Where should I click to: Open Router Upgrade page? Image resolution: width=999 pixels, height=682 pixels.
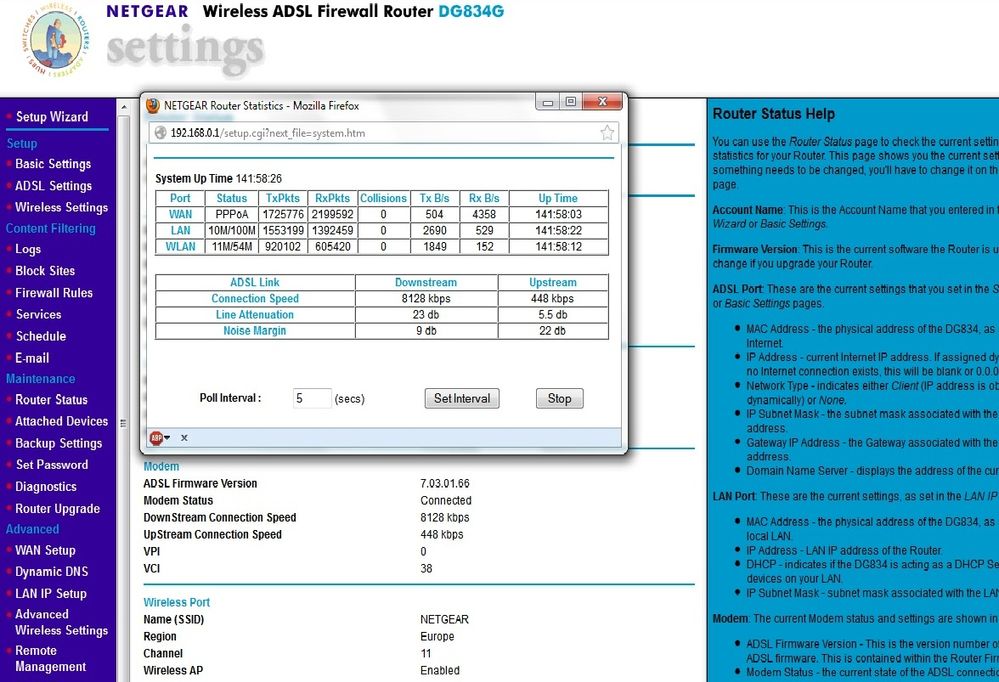click(x=57, y=509)
